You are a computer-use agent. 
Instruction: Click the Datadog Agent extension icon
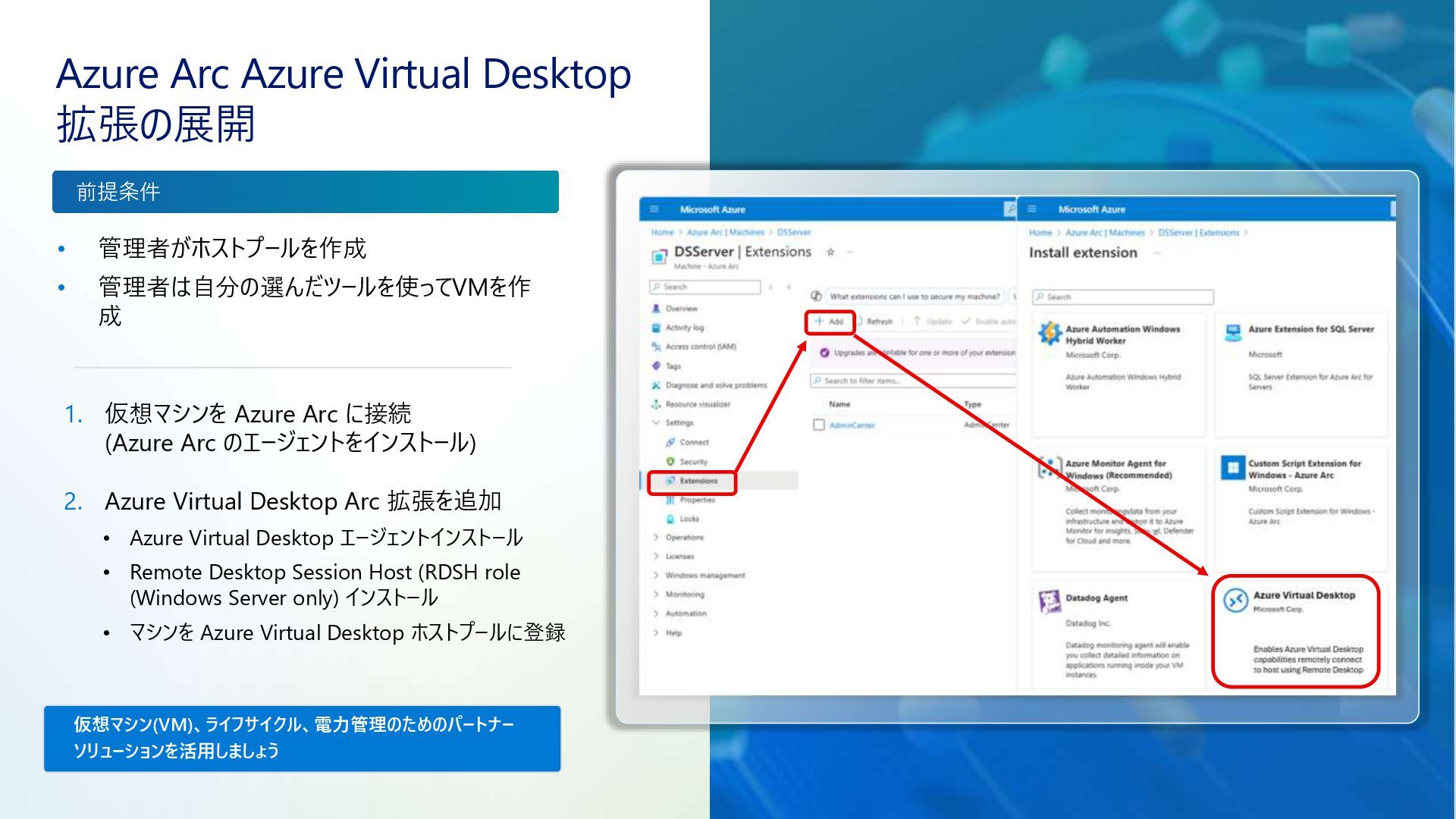[x=1049, y=602]
